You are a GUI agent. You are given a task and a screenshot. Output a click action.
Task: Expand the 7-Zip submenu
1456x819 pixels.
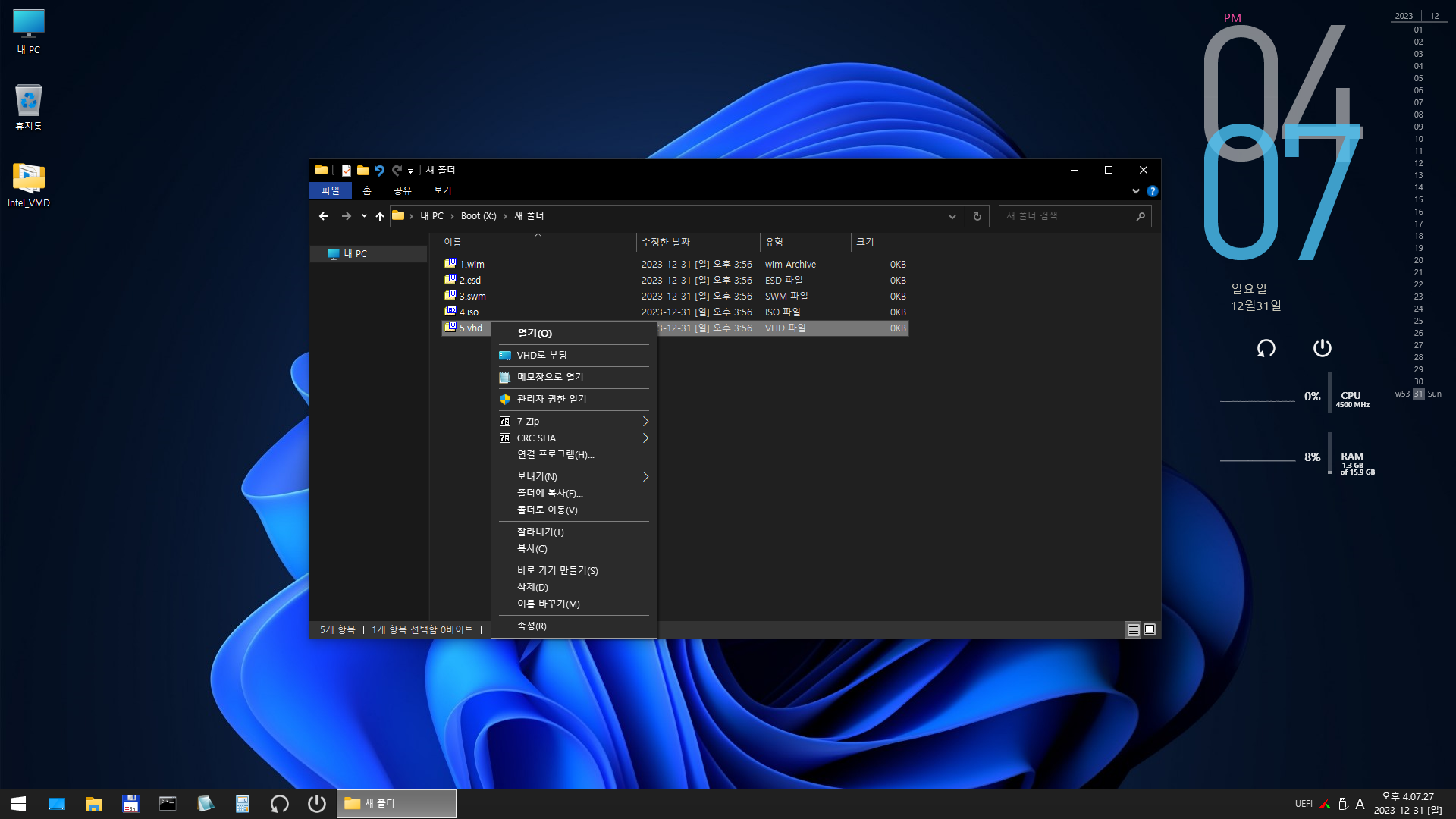(574, 422)
